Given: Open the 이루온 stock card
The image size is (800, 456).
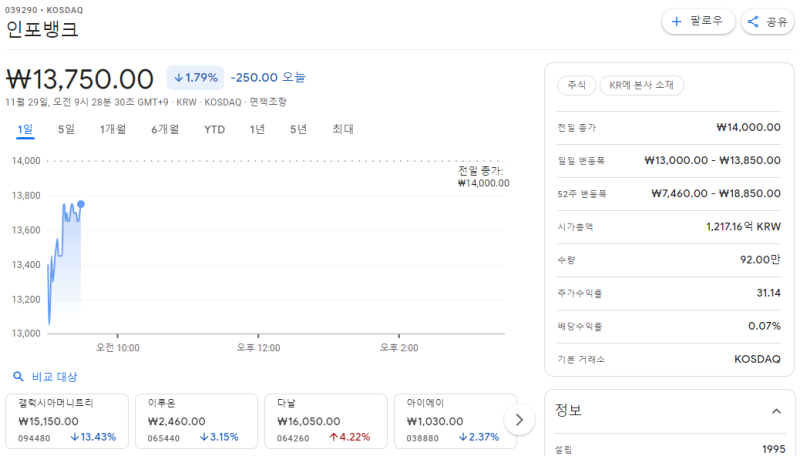Looking at the screenshot, I should [x=196, y=421].
